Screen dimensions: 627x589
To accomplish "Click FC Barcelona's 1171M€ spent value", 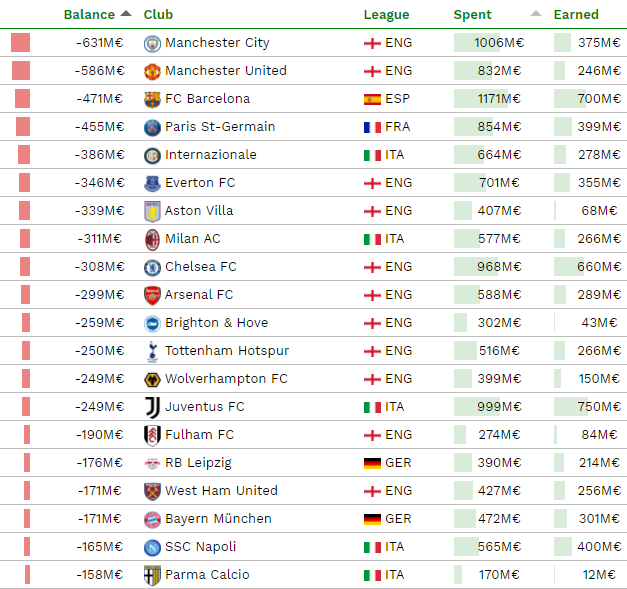I will pos(499,99).
